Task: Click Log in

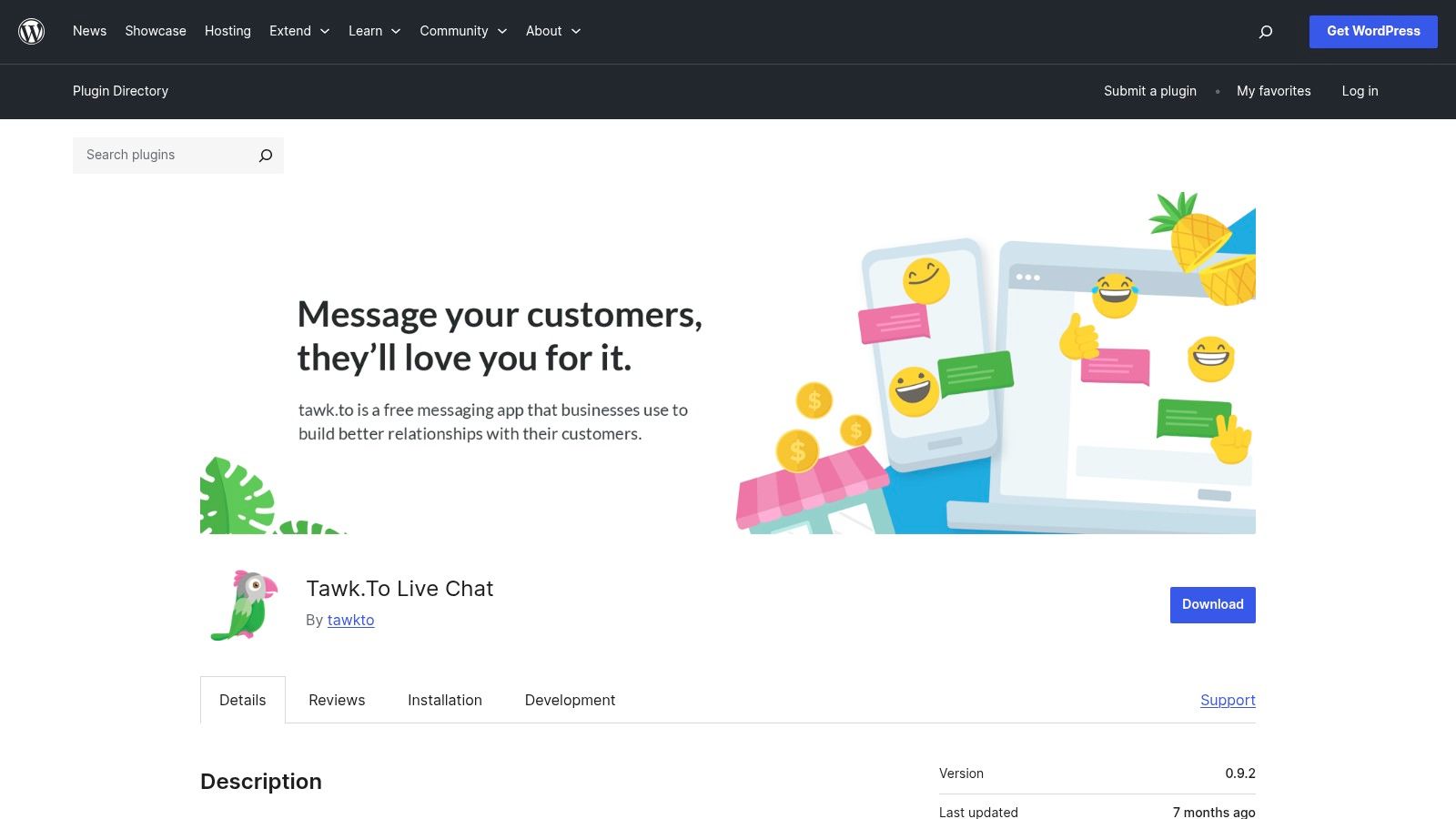Action: click(1360, 91)
